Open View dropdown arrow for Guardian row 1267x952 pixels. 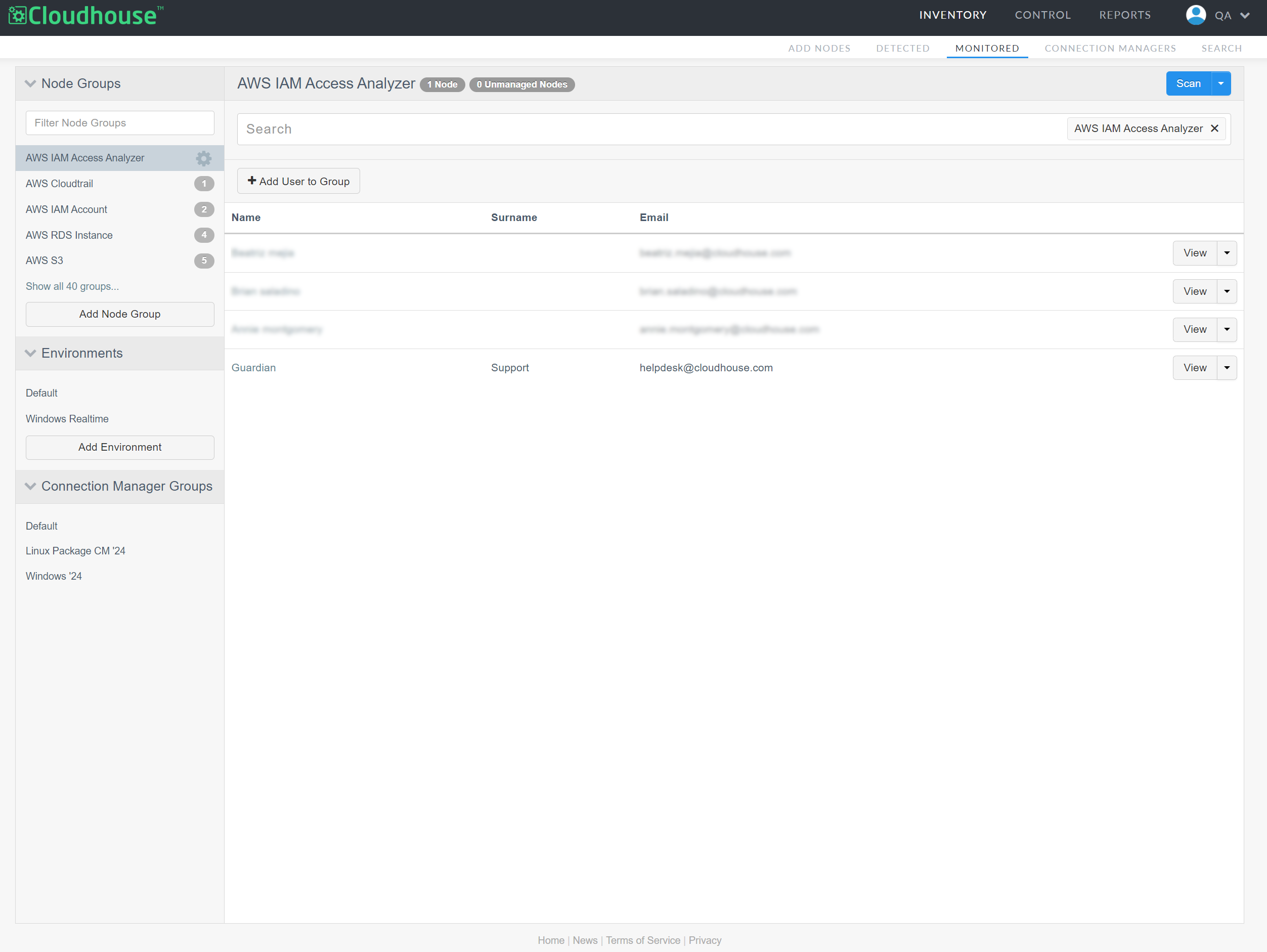1227,368
